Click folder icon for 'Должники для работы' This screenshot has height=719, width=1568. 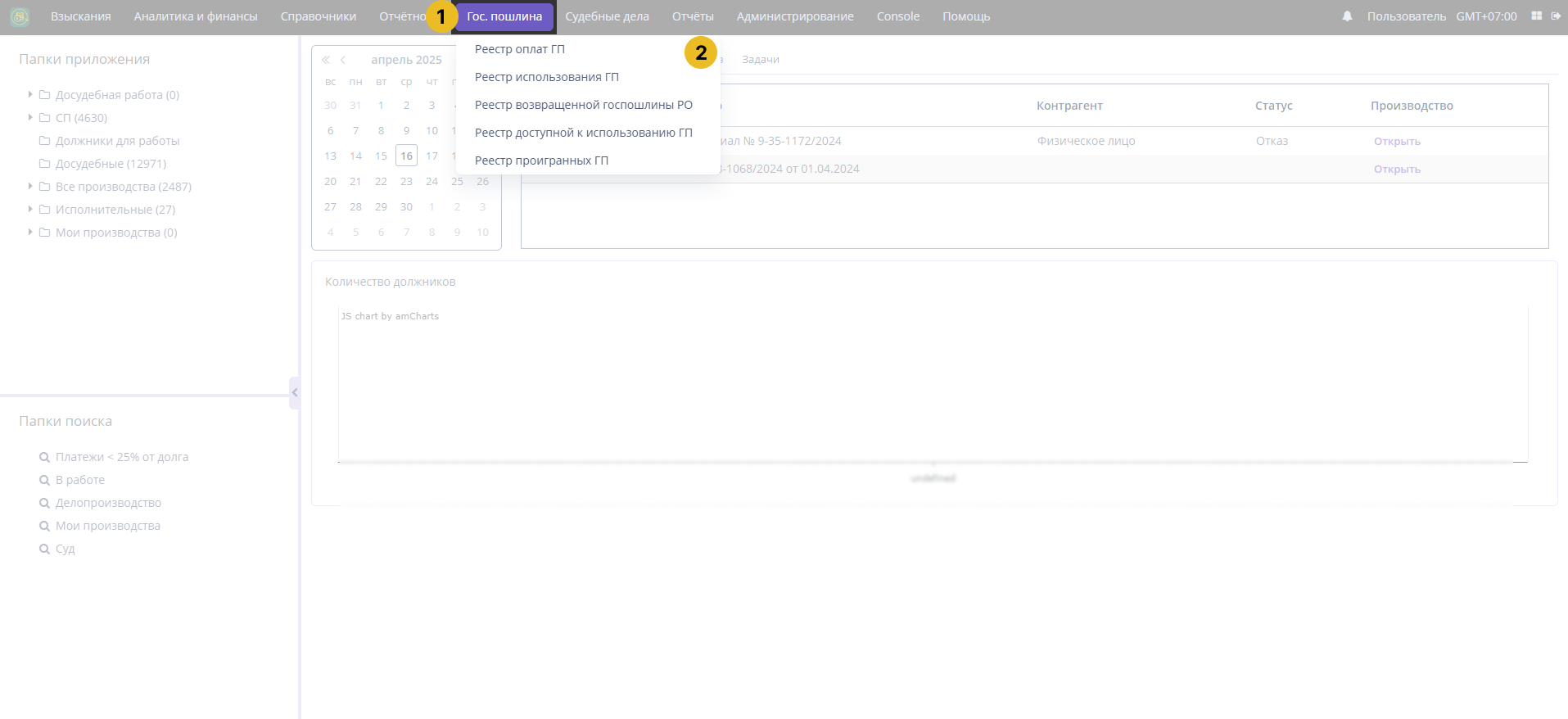pos(45,141)
